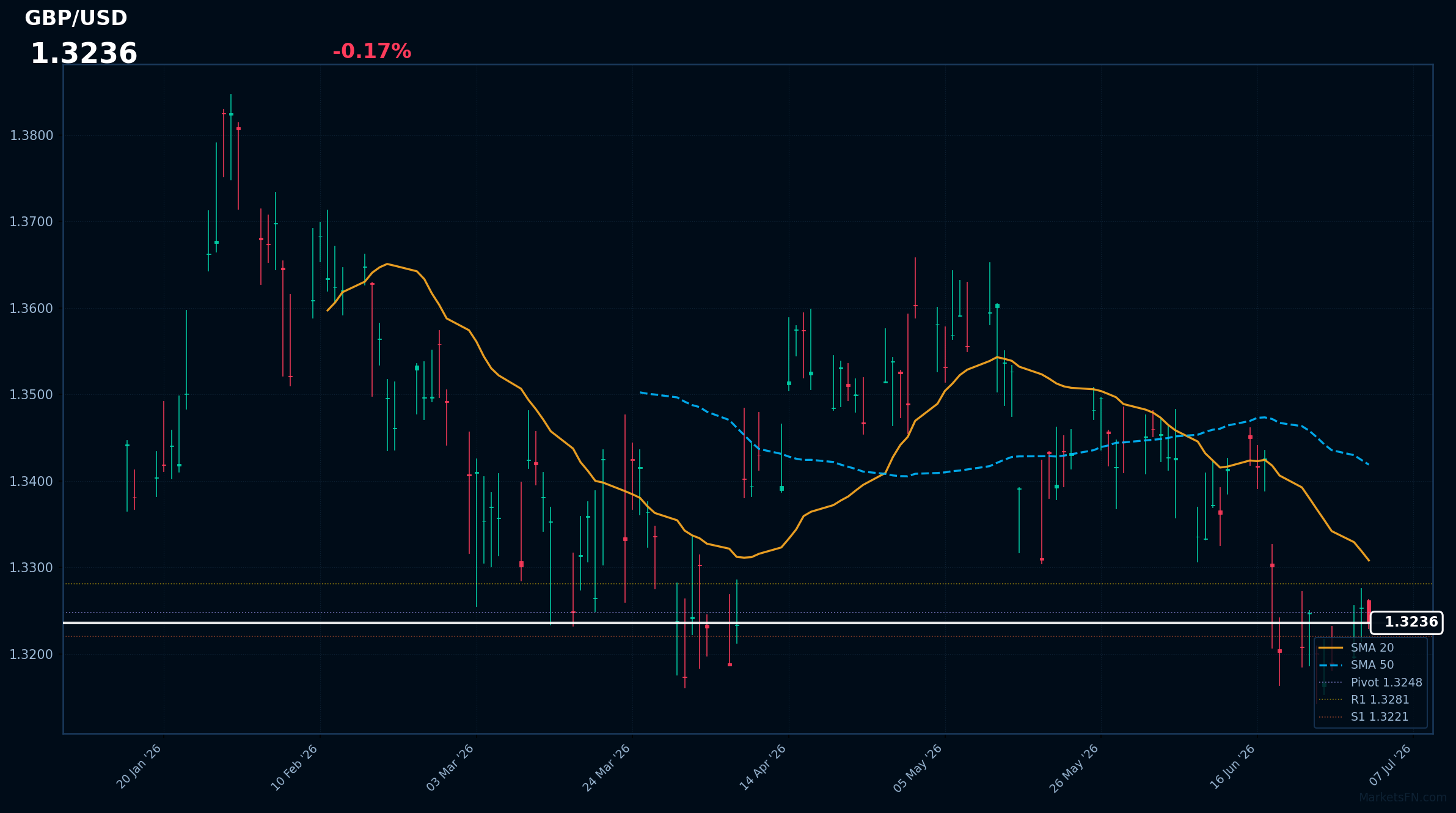Viewport: 1456px width, 813px height.
Task: Click the 07 Jul '26 date label
Action: 1391,765
